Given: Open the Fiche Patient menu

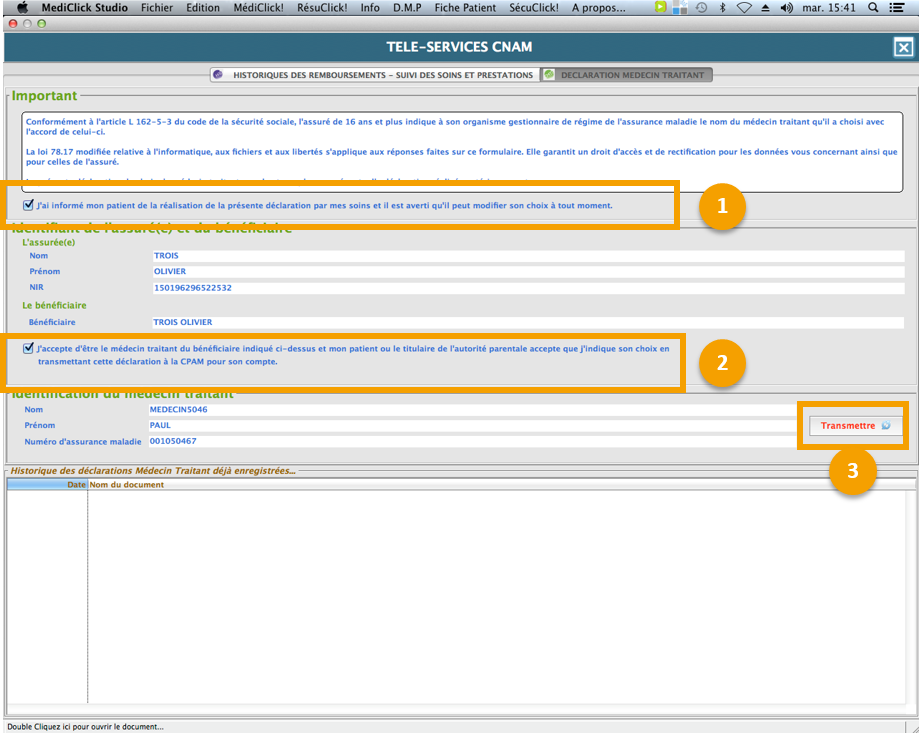Looking at the screenshot, I should [x=465, y=7].
